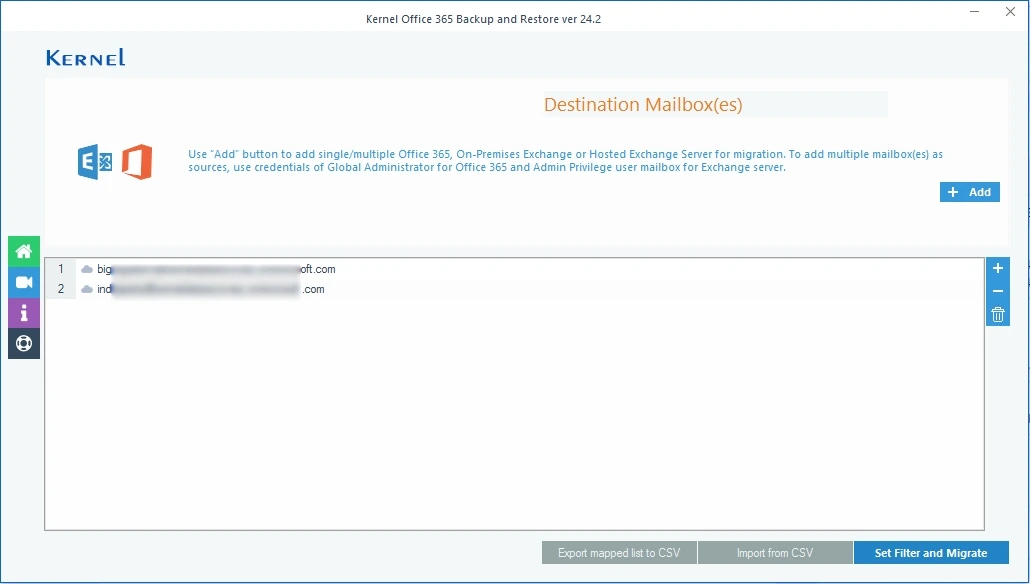Screen dimensions: 1030x584
Task: Click the Office 365 logo icon
Action: tap(137, 162)
